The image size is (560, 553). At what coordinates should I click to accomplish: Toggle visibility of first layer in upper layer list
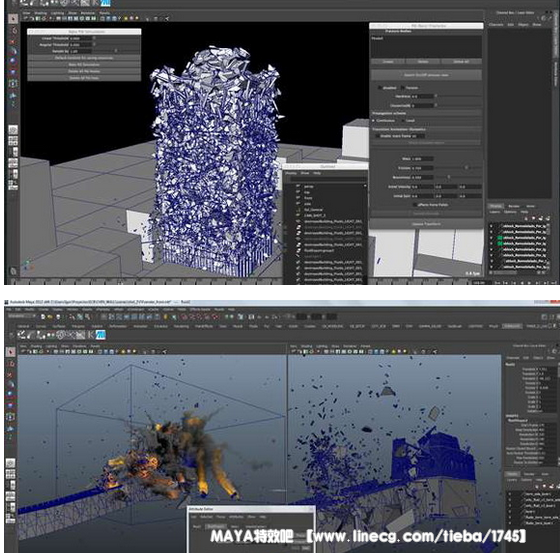tap(491, 226)
